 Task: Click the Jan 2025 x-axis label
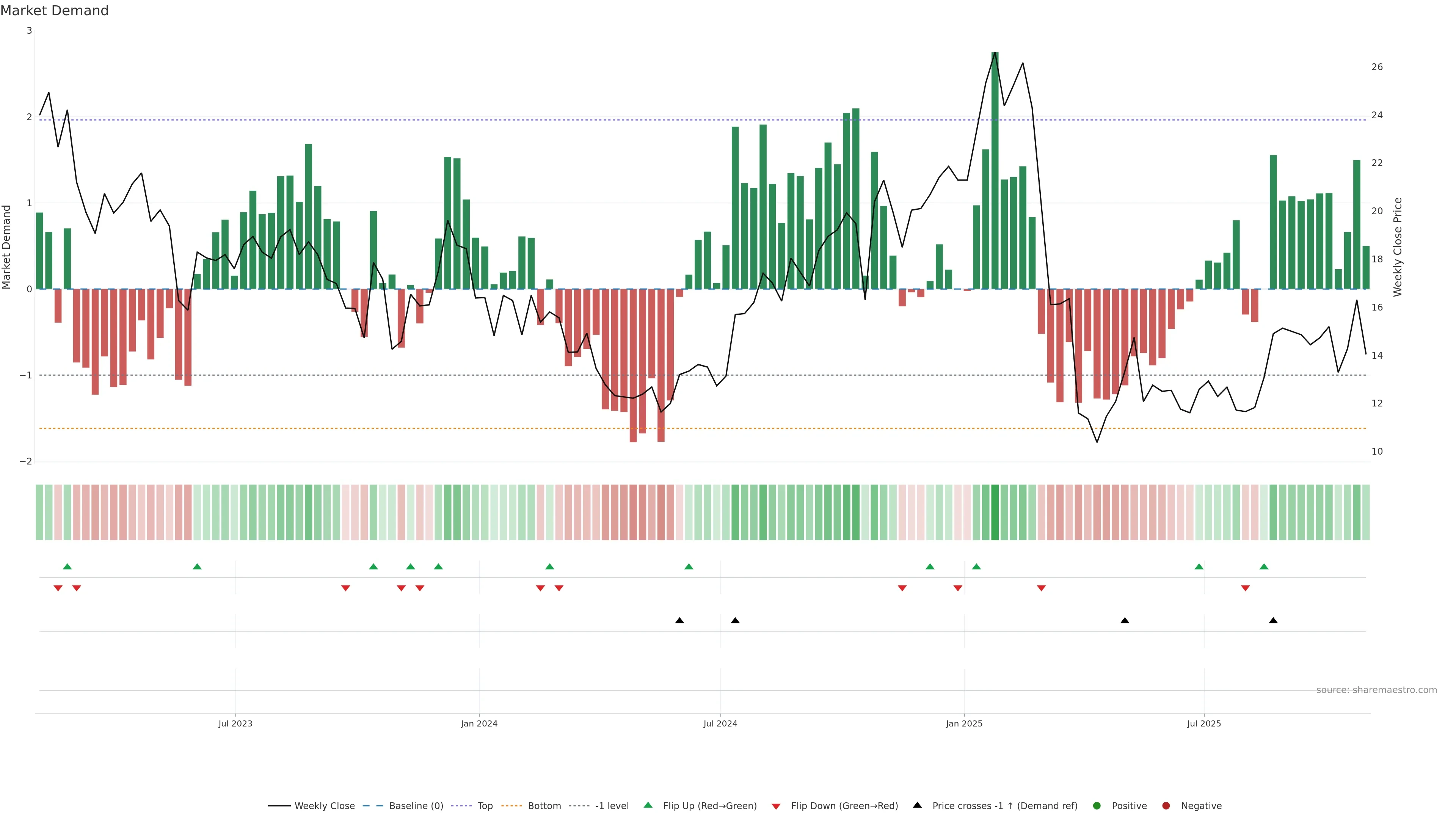point(964,723)
